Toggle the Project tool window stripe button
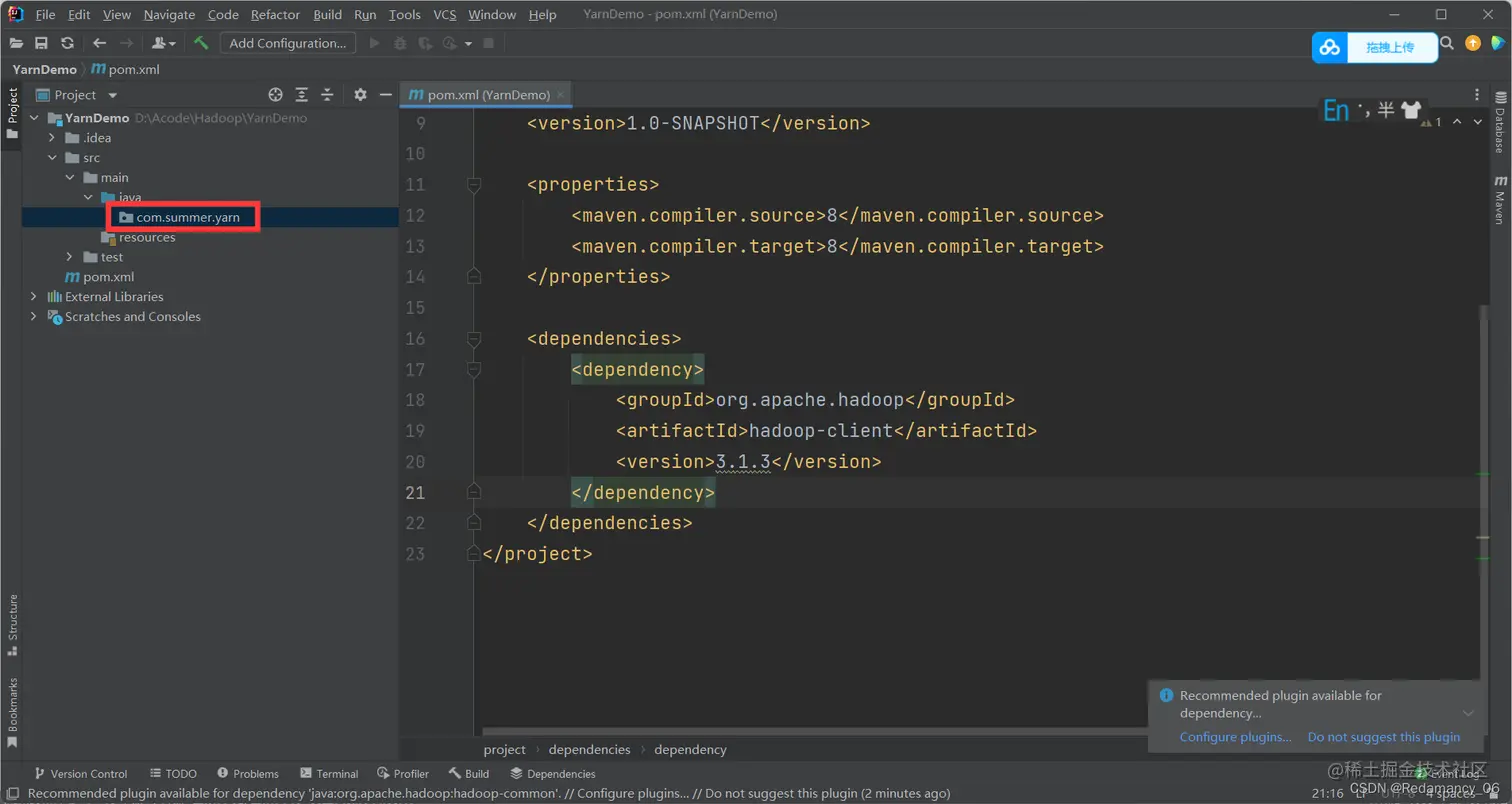 [x=12, y=114]
